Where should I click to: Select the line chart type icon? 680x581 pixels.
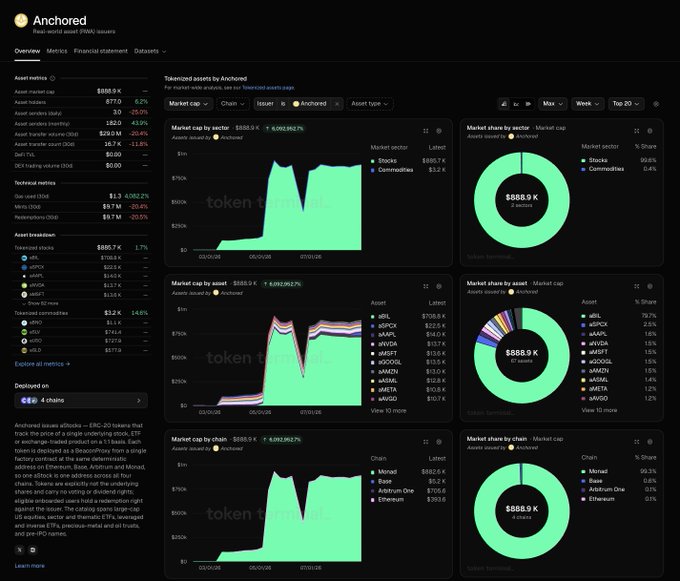(516, 104)
